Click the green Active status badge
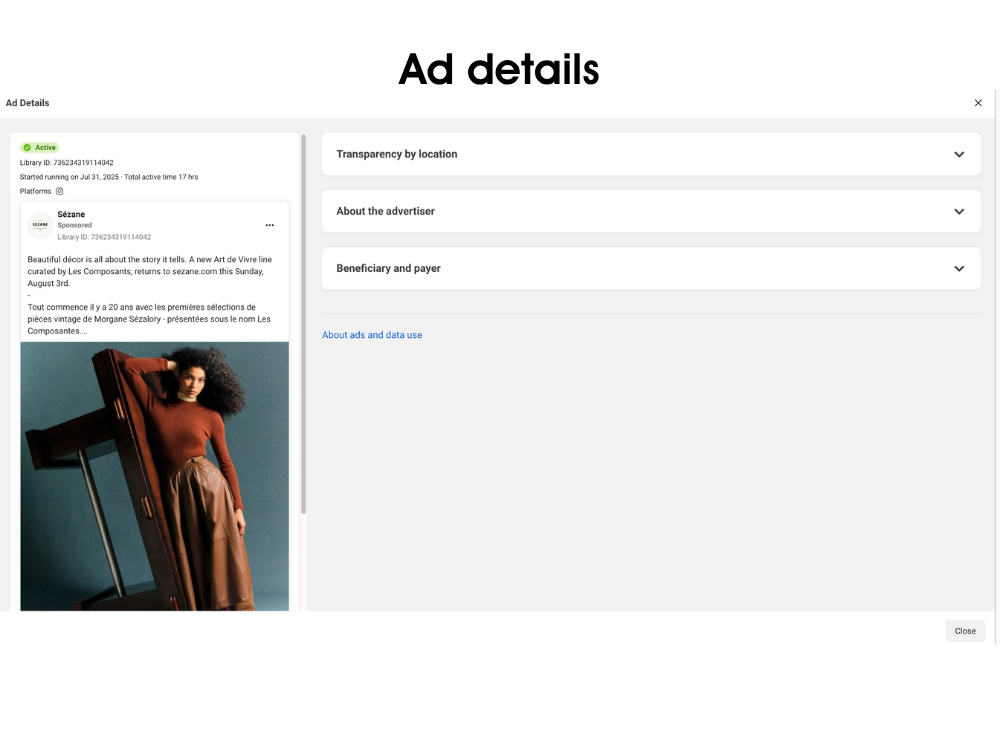The height and width of the screenshot is (750, 1000). 40,147
